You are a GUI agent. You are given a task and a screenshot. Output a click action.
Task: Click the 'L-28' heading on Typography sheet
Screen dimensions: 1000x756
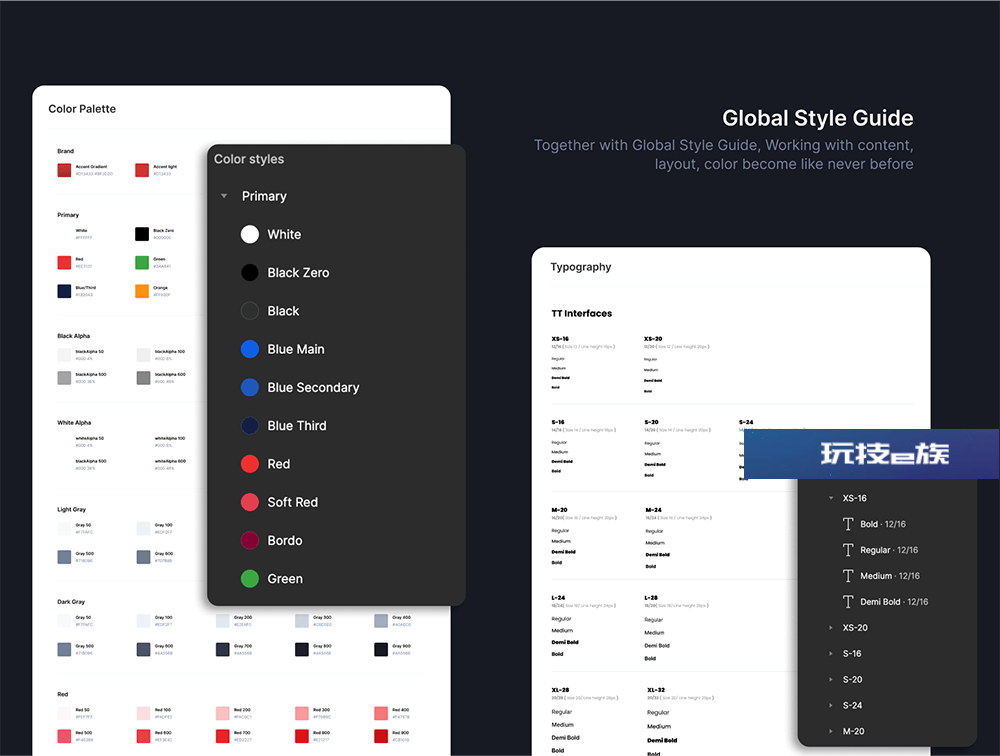click(x=651, y=598)
